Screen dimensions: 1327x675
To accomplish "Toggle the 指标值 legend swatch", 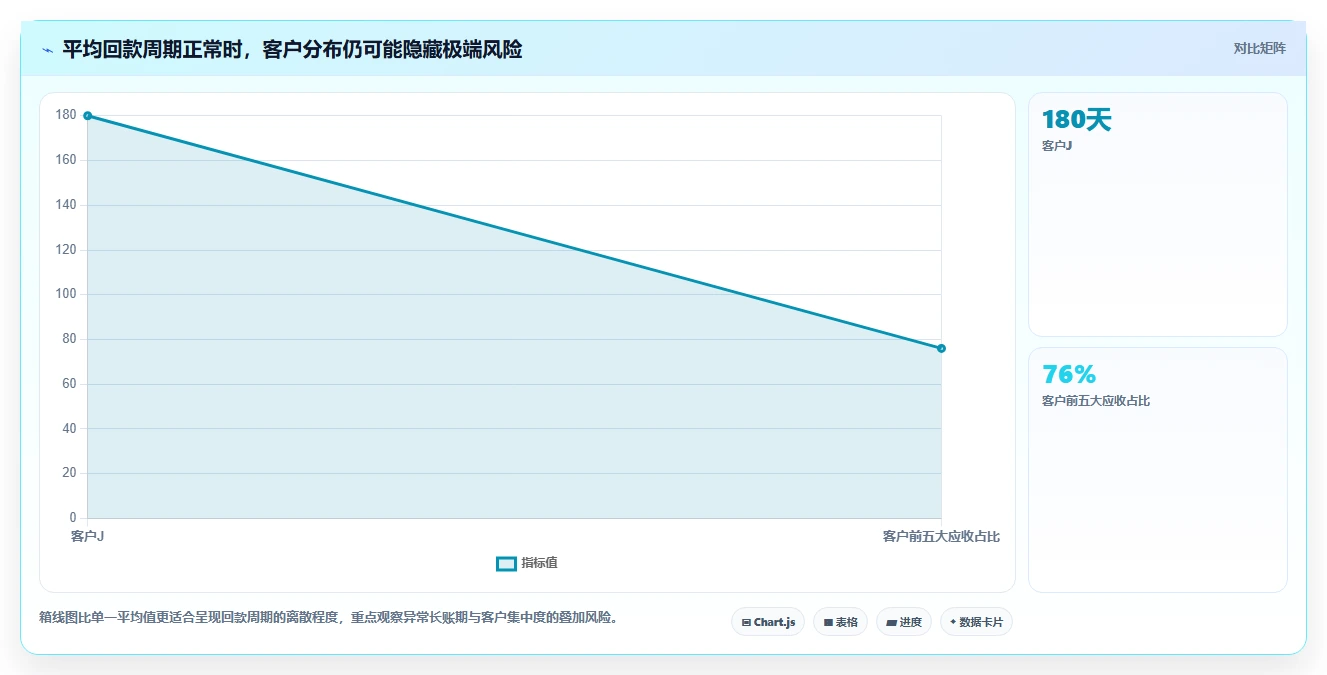I will 506,564.
